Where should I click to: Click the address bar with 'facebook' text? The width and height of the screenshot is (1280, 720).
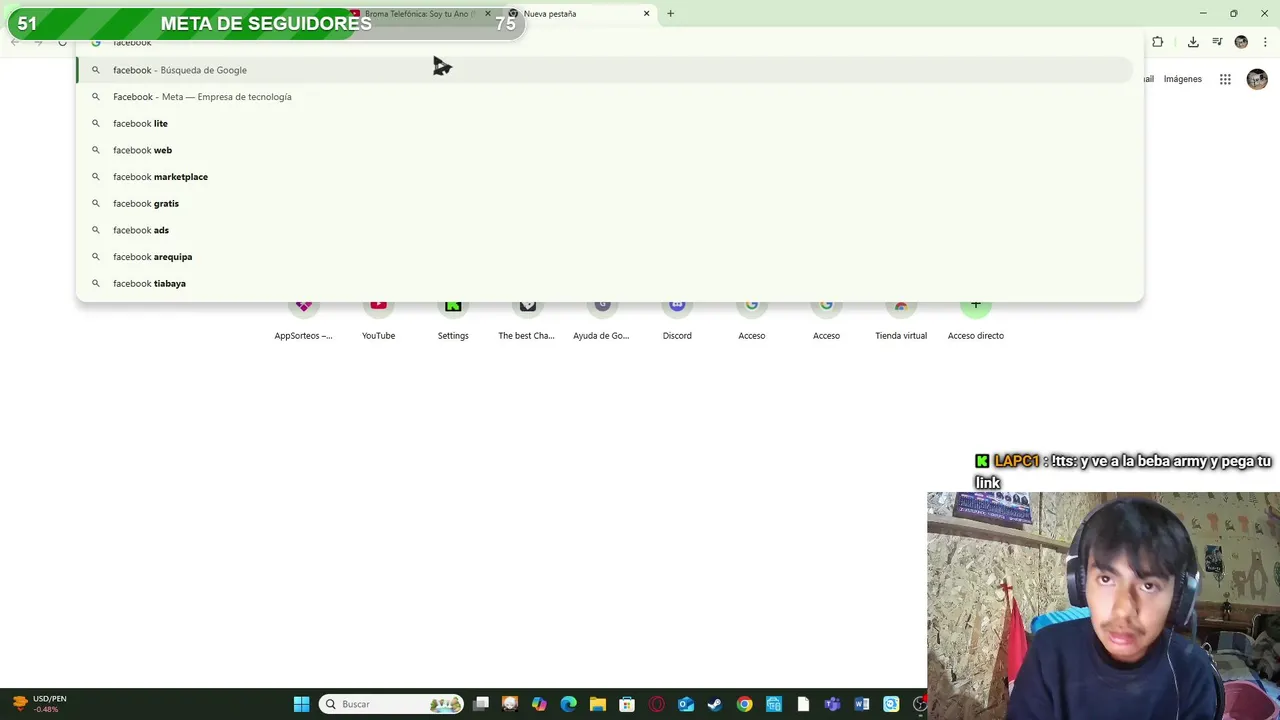click(x=609, y=43)
